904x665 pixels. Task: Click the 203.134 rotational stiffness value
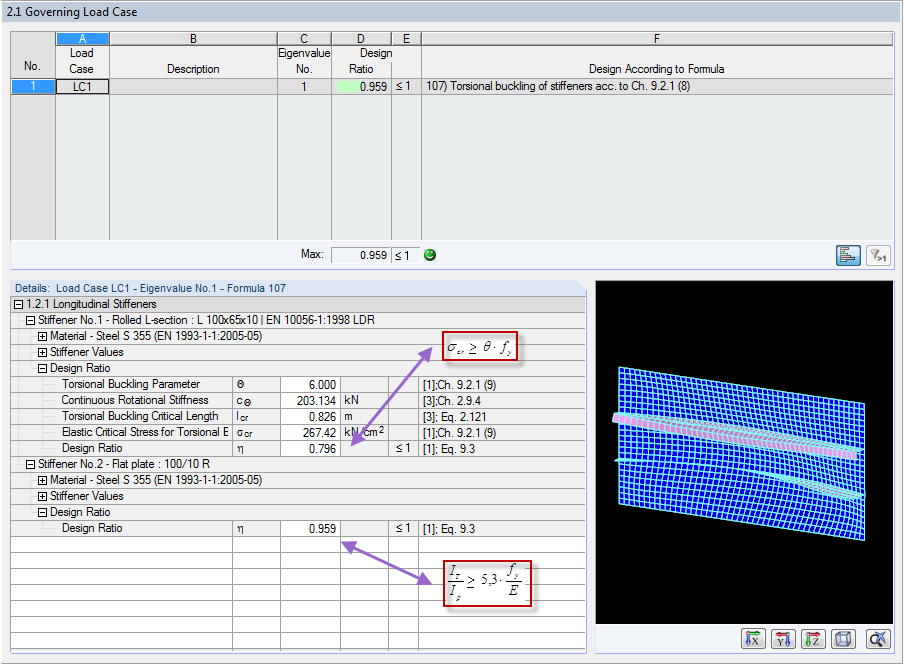pyautogui.click(x=310, y=400)
